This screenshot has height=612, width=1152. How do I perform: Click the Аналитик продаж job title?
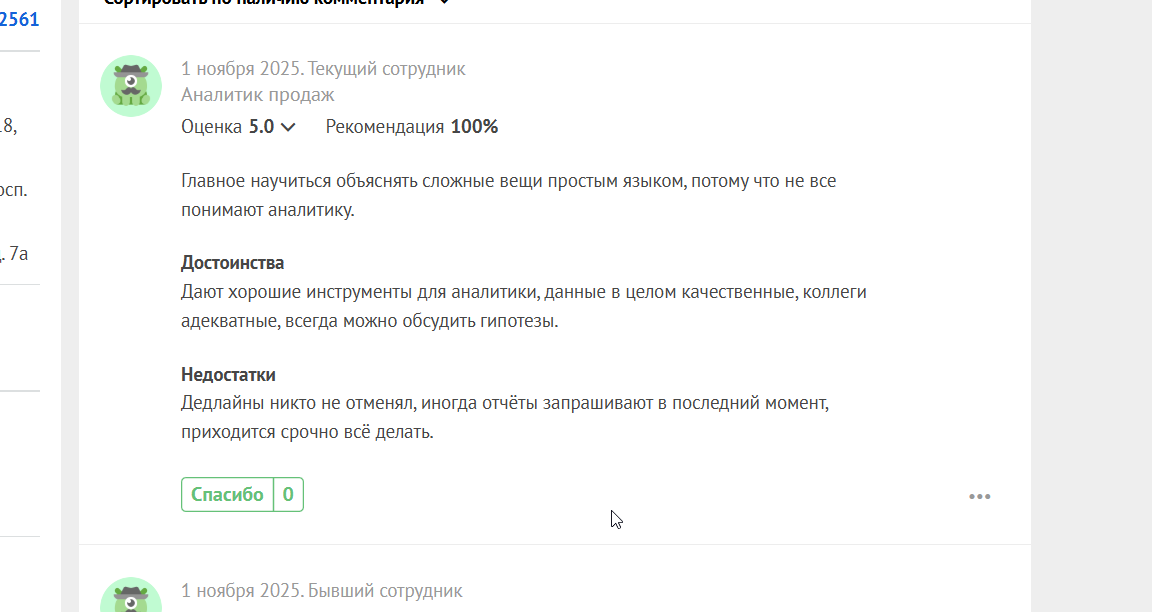pyautogui.click(x=258, y=95)
